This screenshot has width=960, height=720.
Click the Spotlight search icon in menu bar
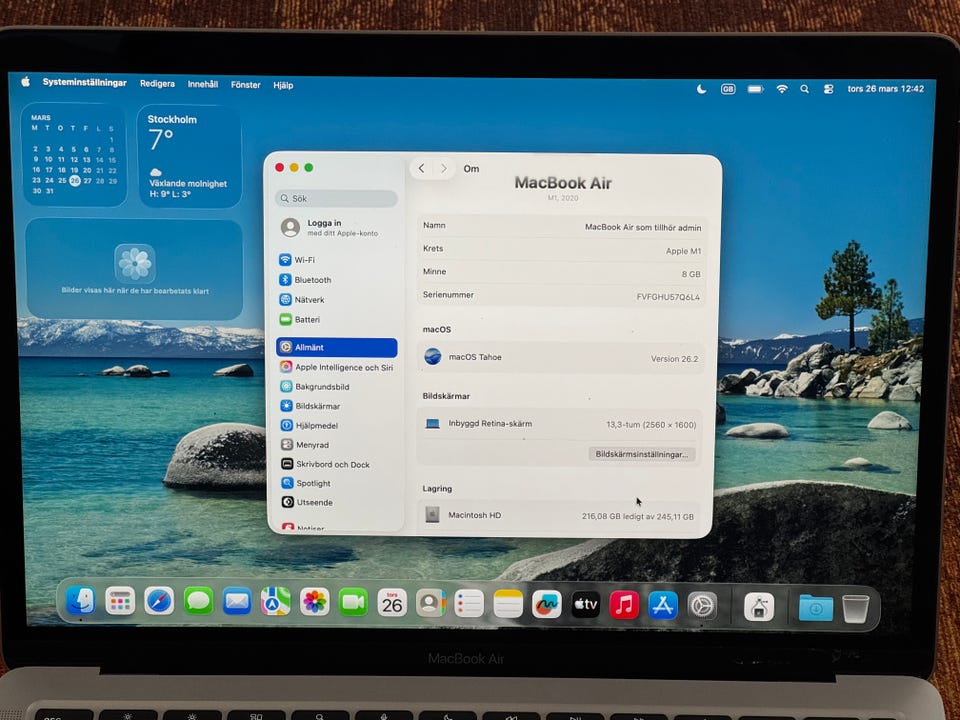(804, 89)
